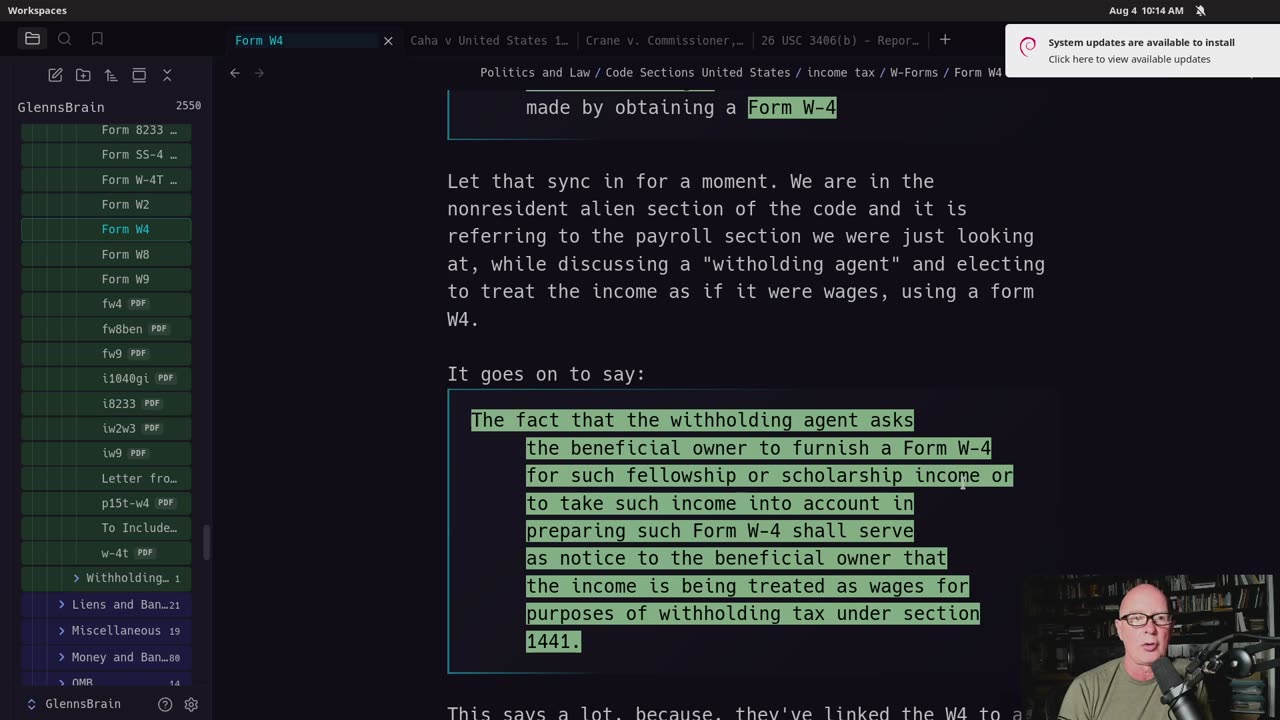The width and height of the screenshot is (1280, 720).
Task: Click the GlennsBrain vault title in explorer
Action: tap(61, 107)
